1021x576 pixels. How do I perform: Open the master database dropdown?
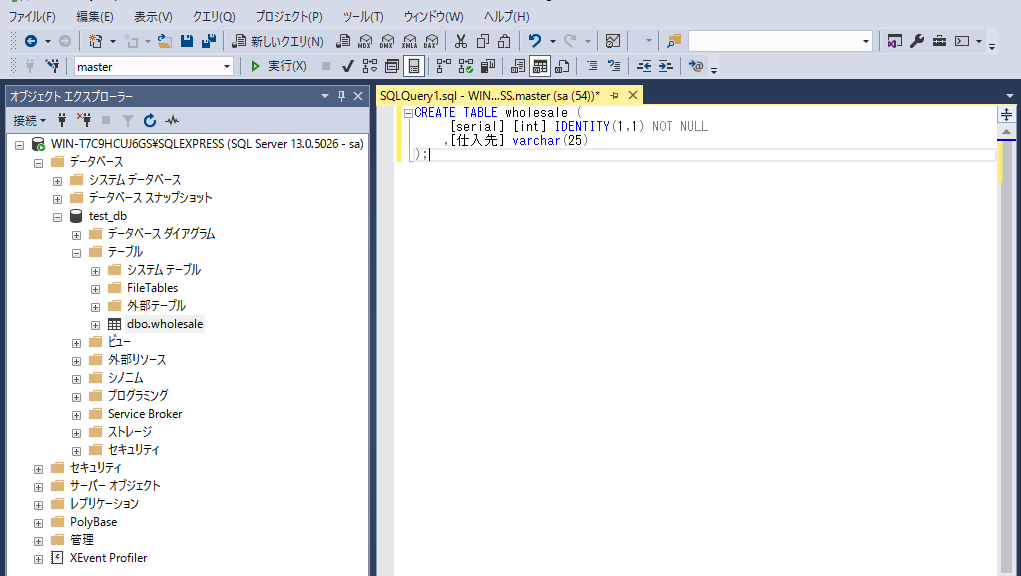tap(227, 67)
